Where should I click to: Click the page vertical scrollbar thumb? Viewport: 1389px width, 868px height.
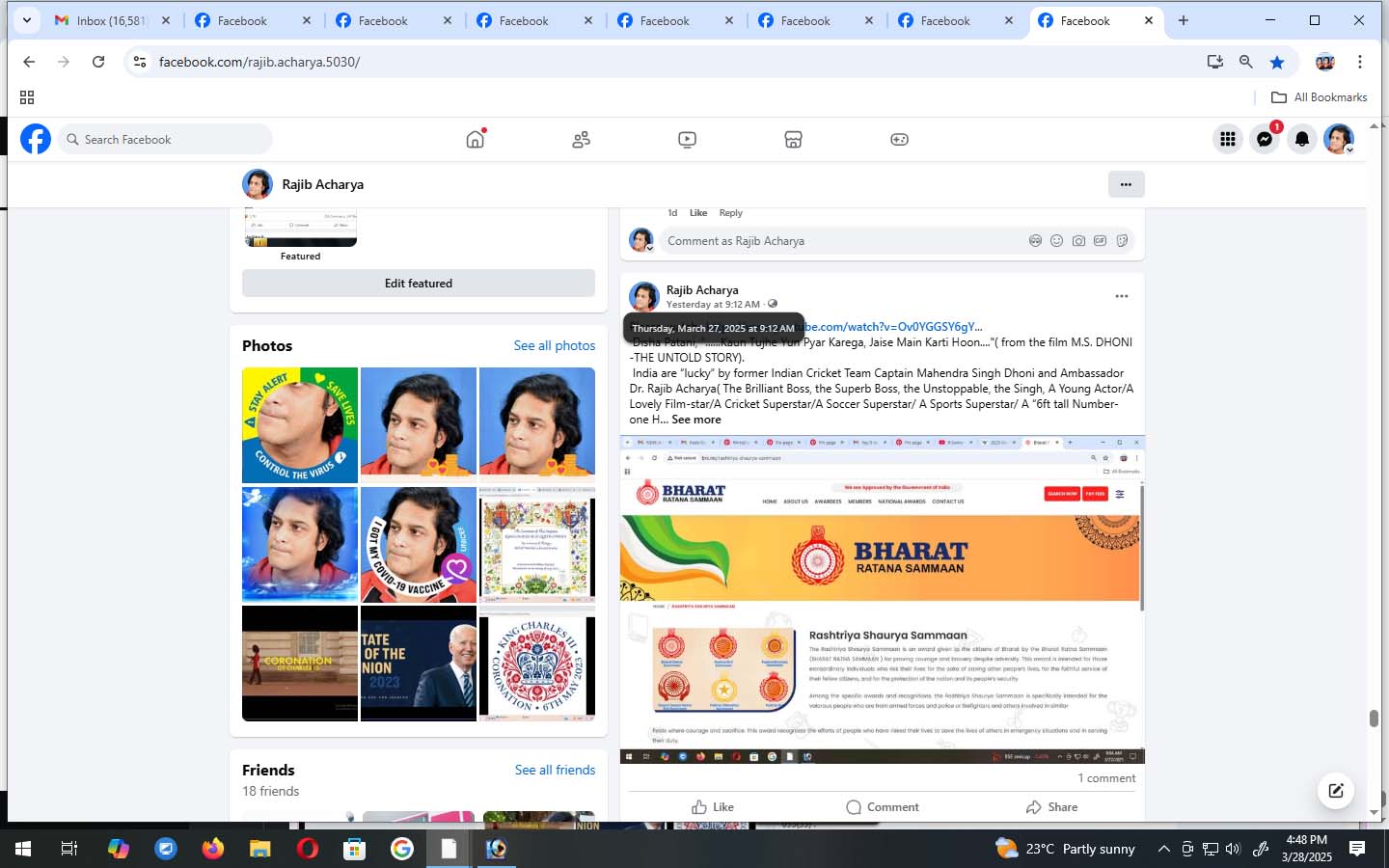pyautogui.click(x=1374, y=719)
